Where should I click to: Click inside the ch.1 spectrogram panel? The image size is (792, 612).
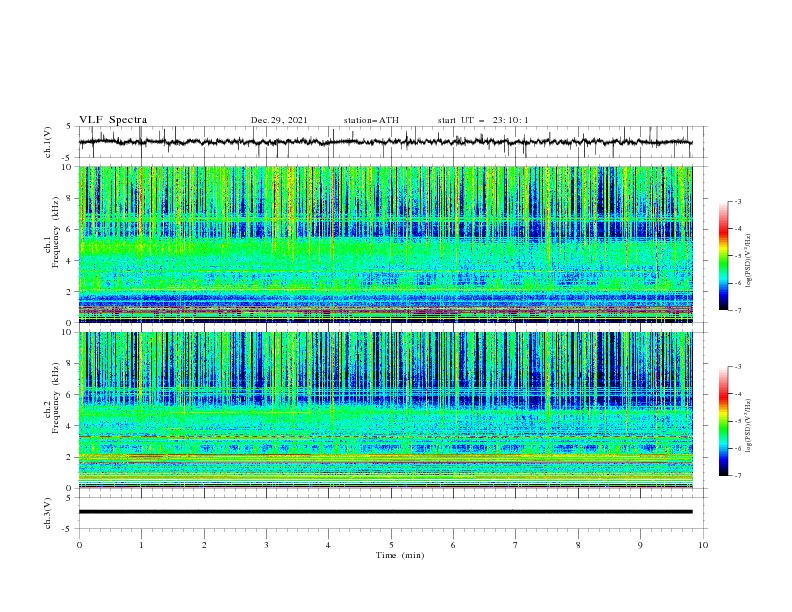pos(385,244)
